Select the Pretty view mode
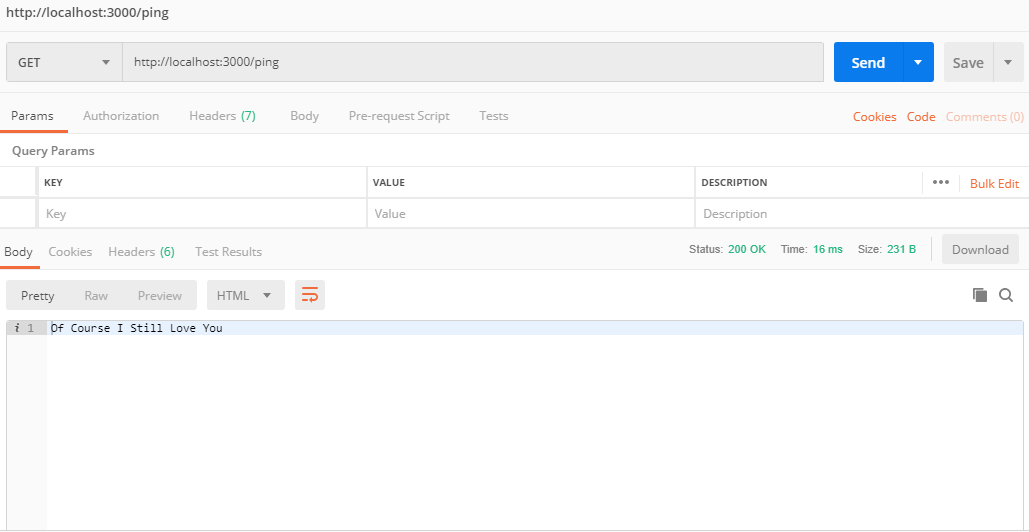This screenshot has height=532, width=1029. tap(37, 295)
